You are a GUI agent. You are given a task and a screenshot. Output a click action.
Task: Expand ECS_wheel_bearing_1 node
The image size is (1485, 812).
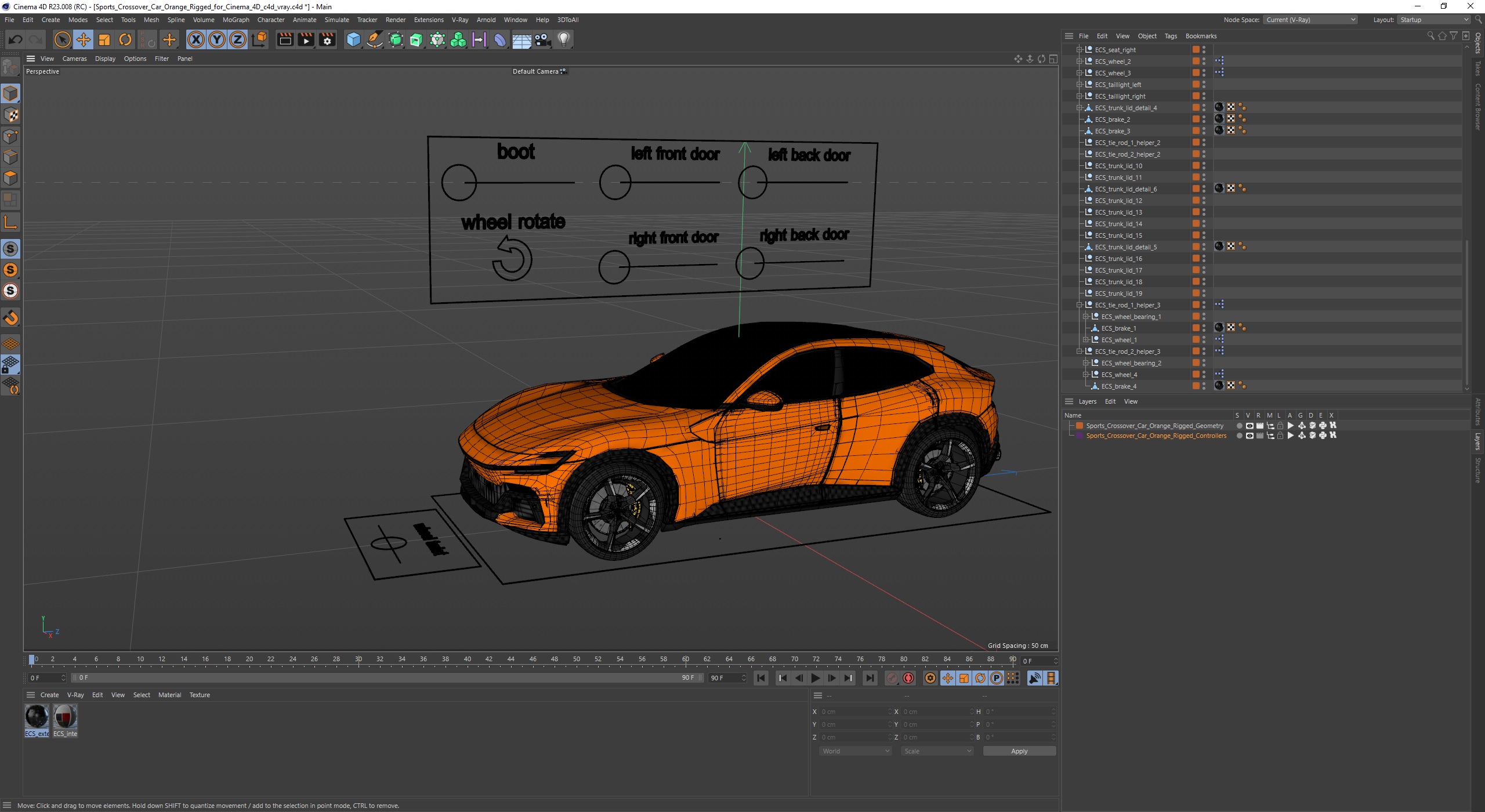[1086, 317]
